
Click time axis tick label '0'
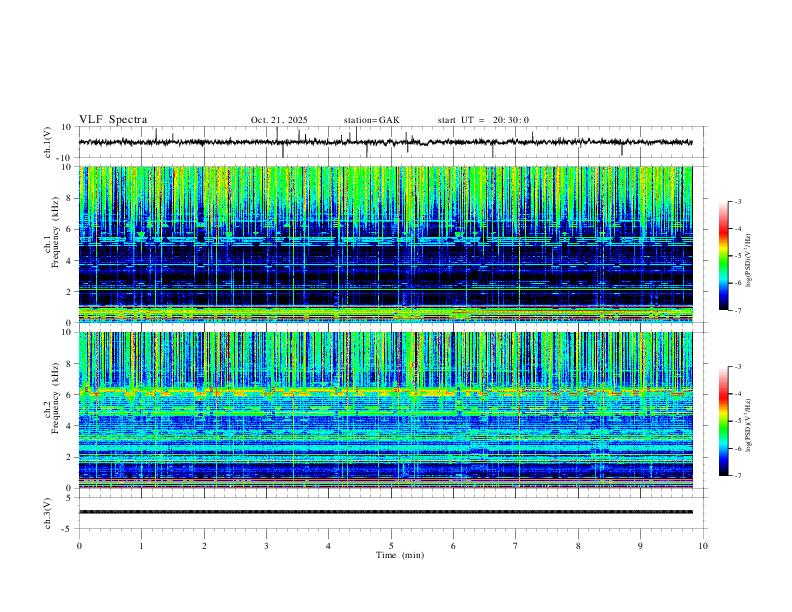pyautogui.click(x=79, y=546)
